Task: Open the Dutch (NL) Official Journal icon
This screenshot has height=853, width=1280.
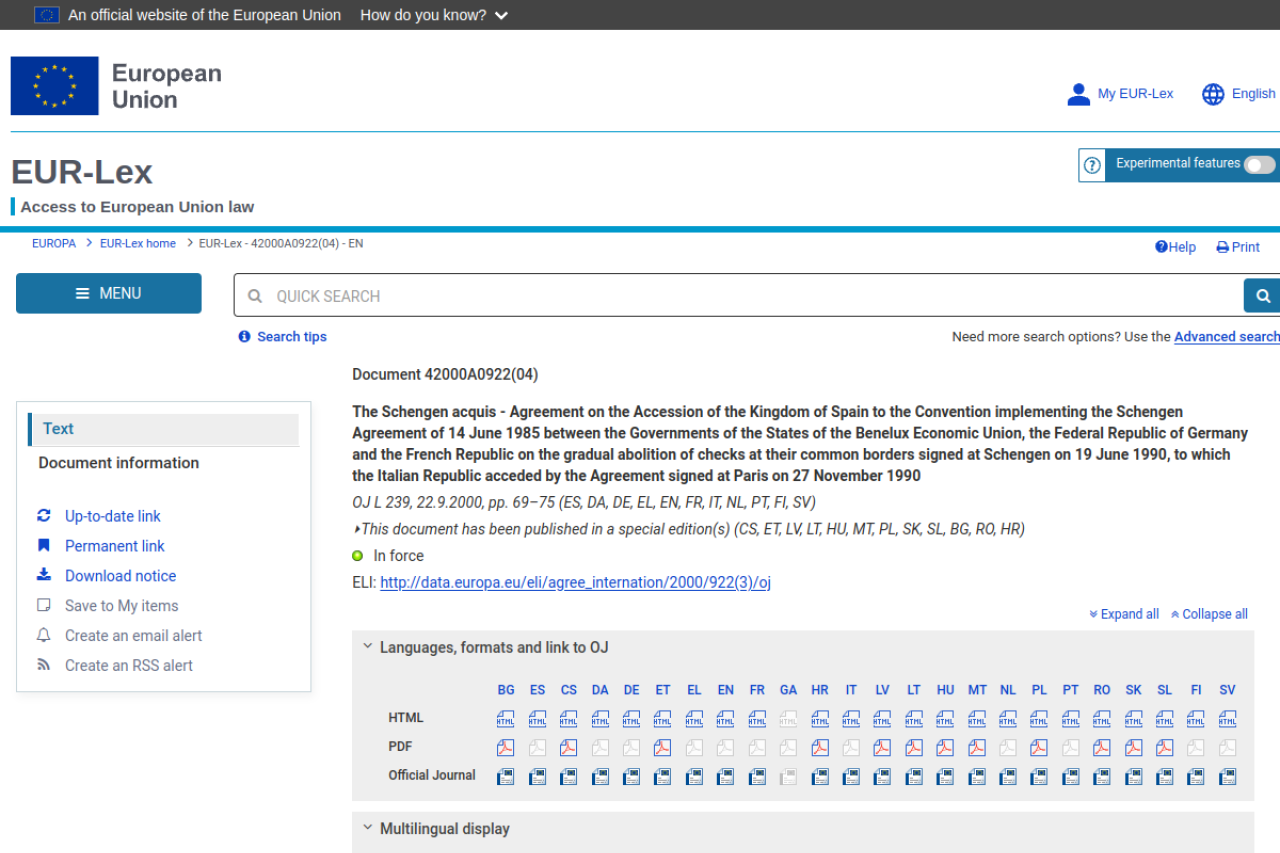Action: pyautogui.click(x=1008, y=776)
